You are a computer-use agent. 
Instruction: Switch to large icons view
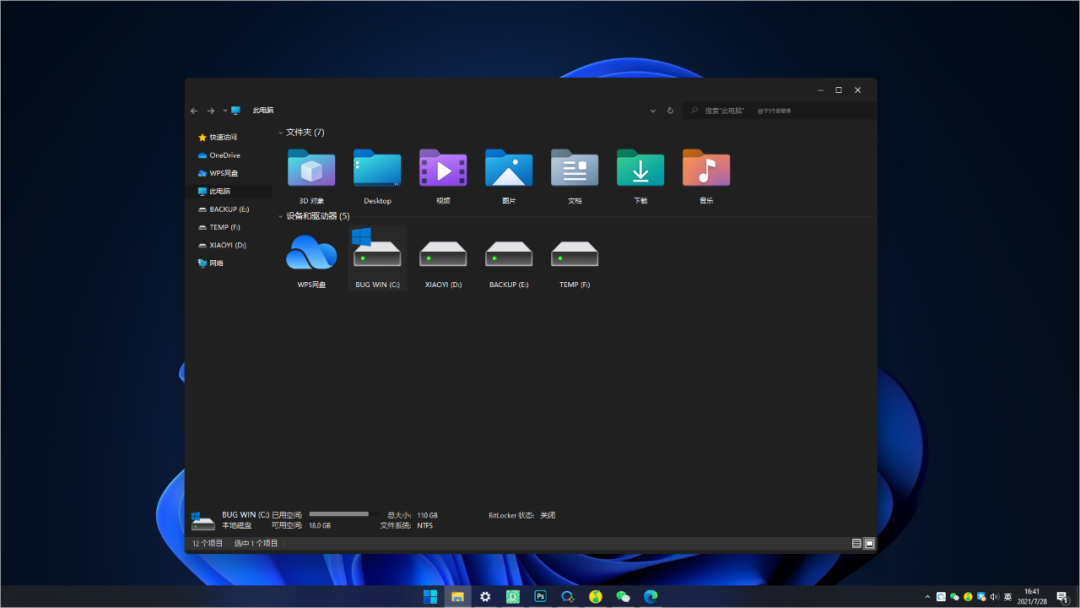click(869, 543)
